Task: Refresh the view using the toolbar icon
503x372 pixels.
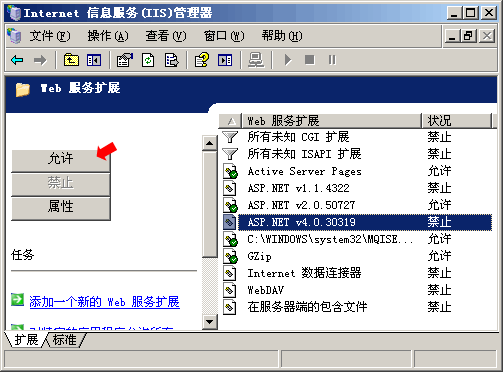Action: pos(148,60)
